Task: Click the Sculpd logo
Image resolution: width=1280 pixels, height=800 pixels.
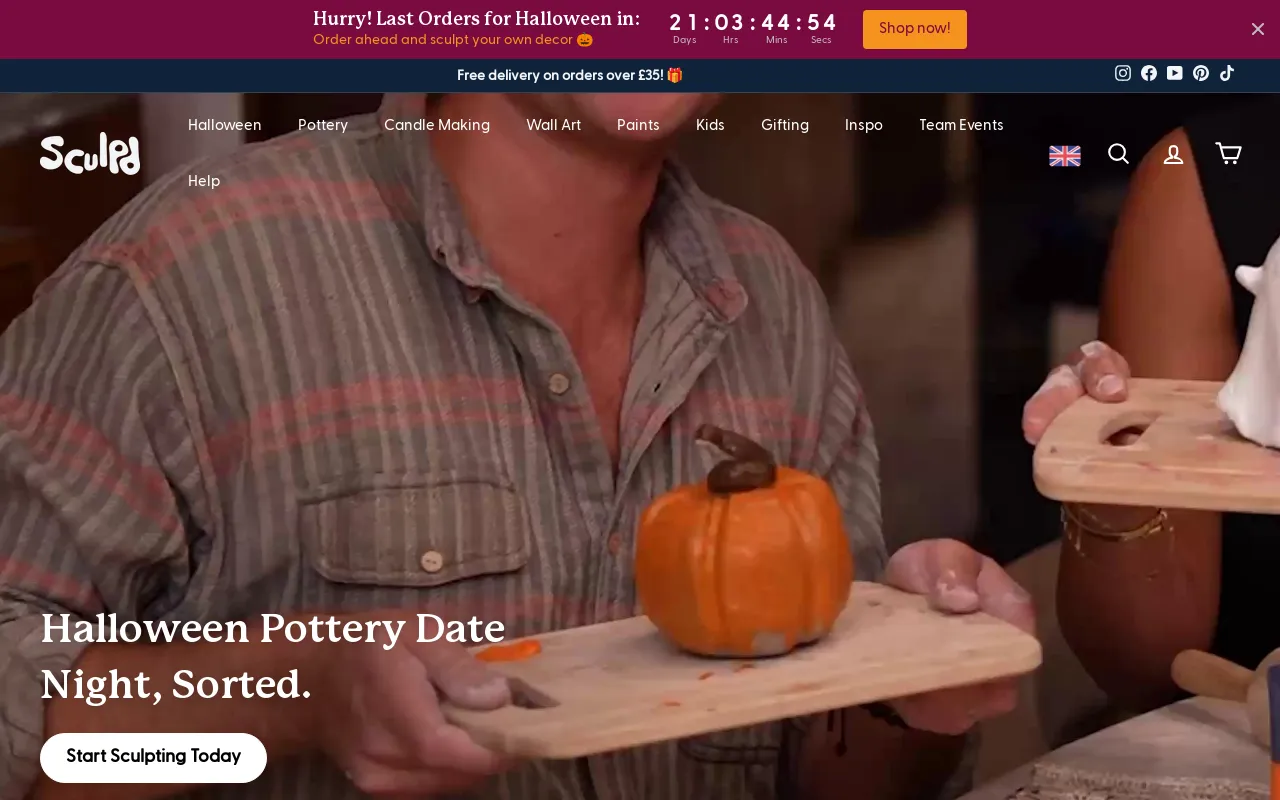Action: [90, 153]
